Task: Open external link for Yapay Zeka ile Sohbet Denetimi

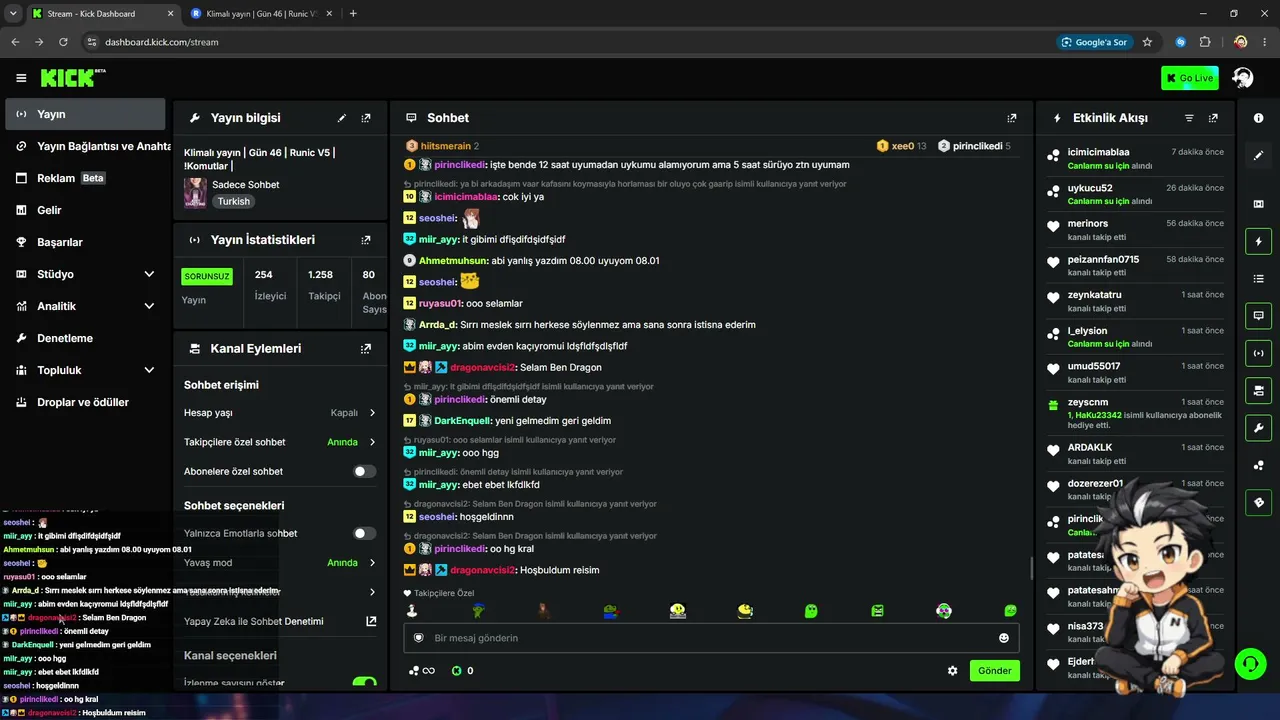Action: coord(371,621)
